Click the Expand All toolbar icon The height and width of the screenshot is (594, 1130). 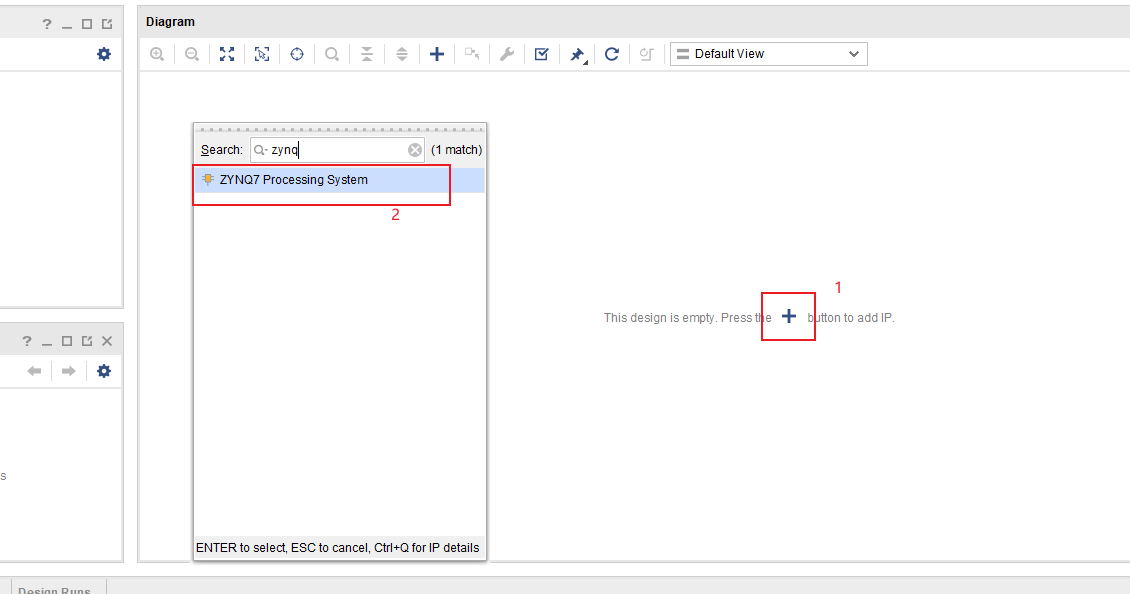click(402, 54)
